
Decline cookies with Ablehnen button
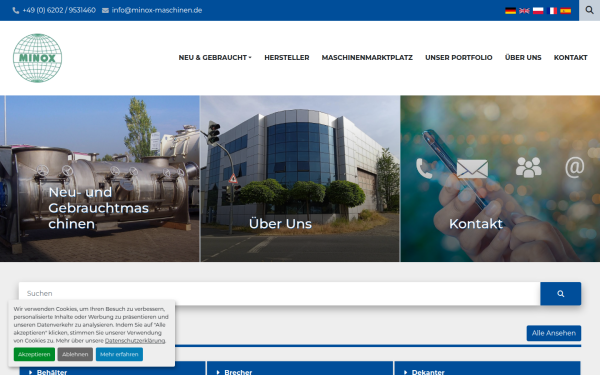[75, 354]
